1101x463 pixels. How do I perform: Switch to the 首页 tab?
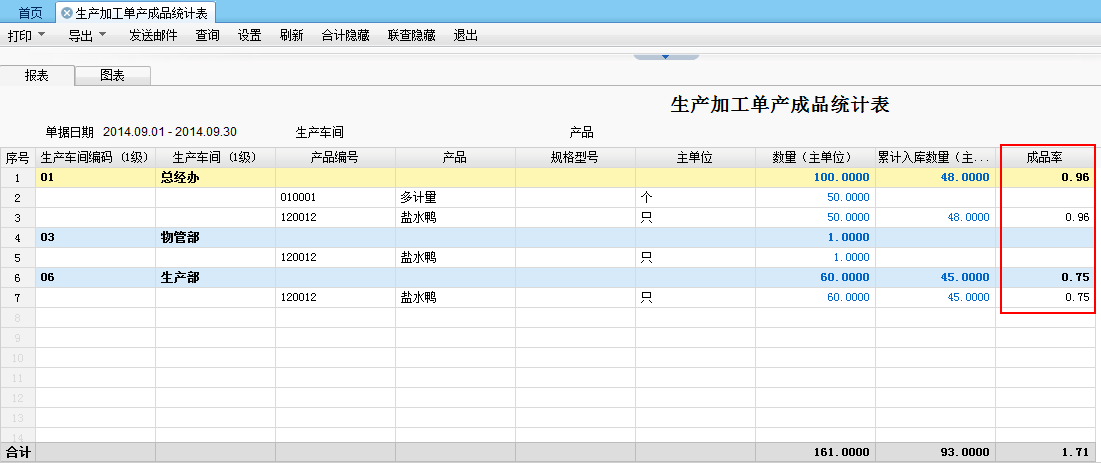30,13
